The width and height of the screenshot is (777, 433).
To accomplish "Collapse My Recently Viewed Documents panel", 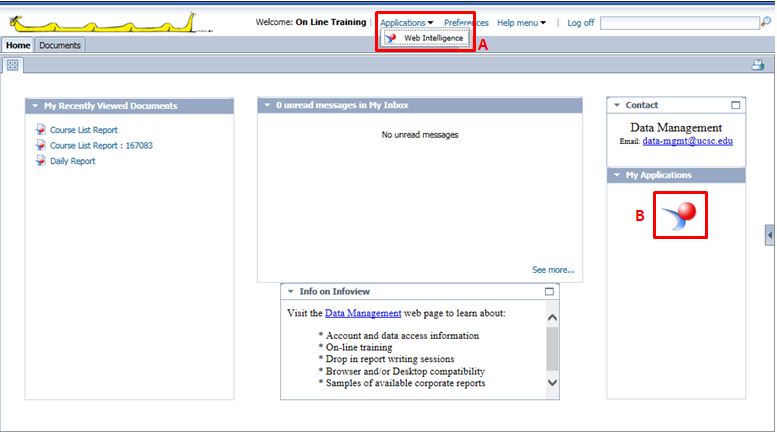I will coord(35,106).
